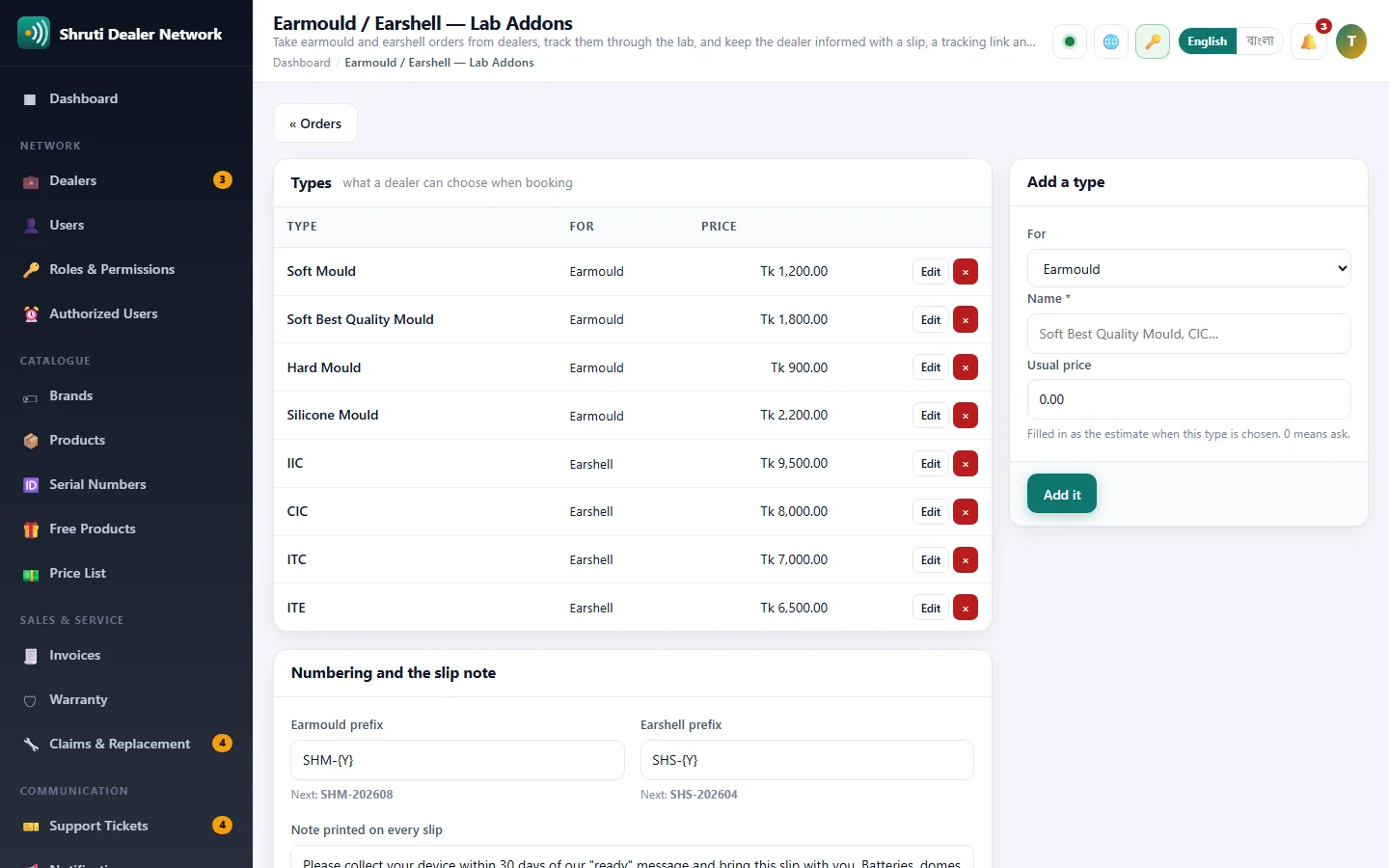Delete the Soft Best Quality Mould type
Screen dimensions: 1389x868
(x=966, y=320)
